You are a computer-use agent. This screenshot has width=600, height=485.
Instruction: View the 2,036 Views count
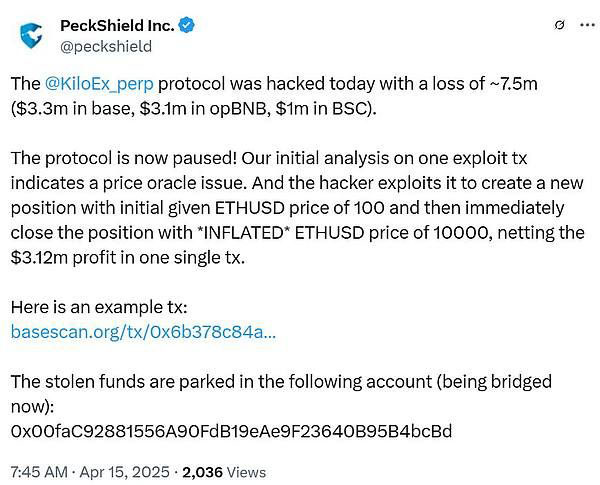[x=224, y=472]
